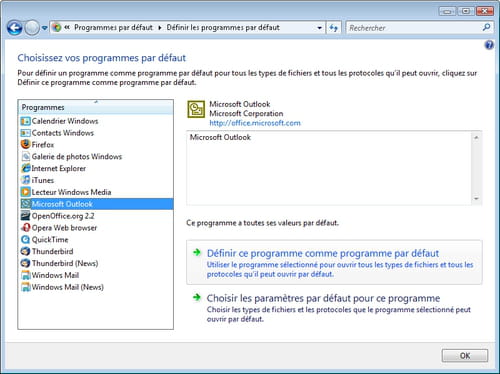Click the Microsoft Outlook description text box
The width and height of the screenshot is (500, 374).
329,168
